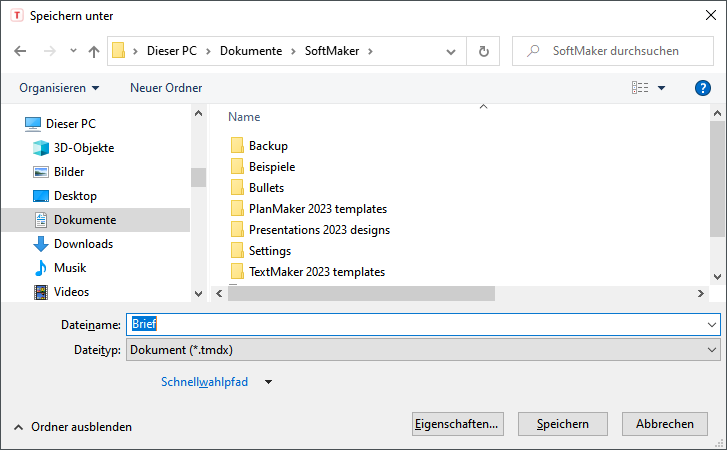The image size is (727, 450).
Task: Collapse folders with 'Ordner ausblenden'
Action: coord(73,427)
